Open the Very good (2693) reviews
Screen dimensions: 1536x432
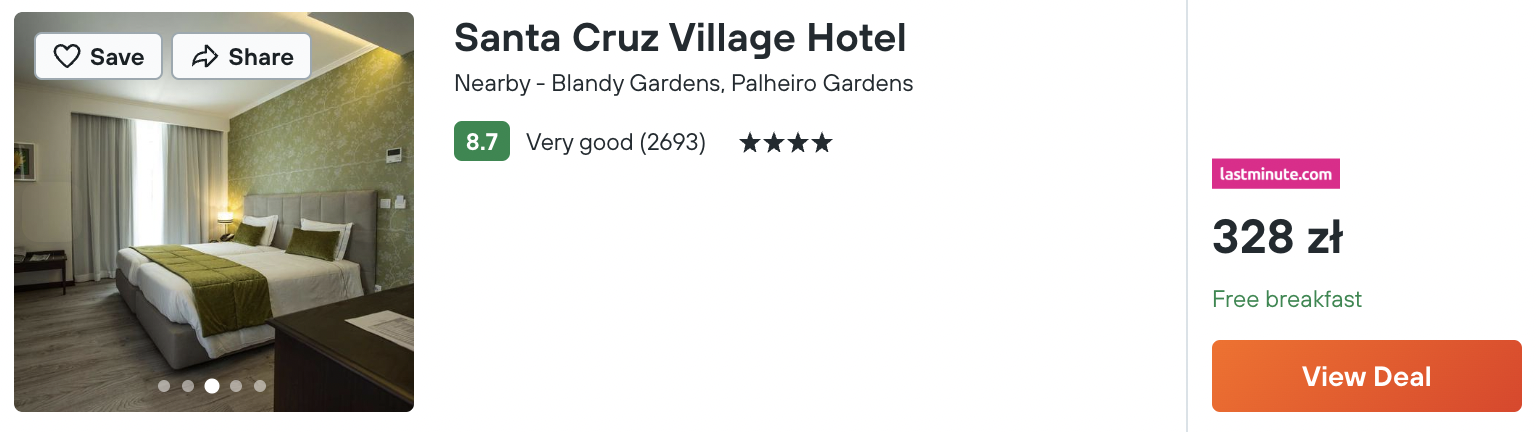(616, 143)
